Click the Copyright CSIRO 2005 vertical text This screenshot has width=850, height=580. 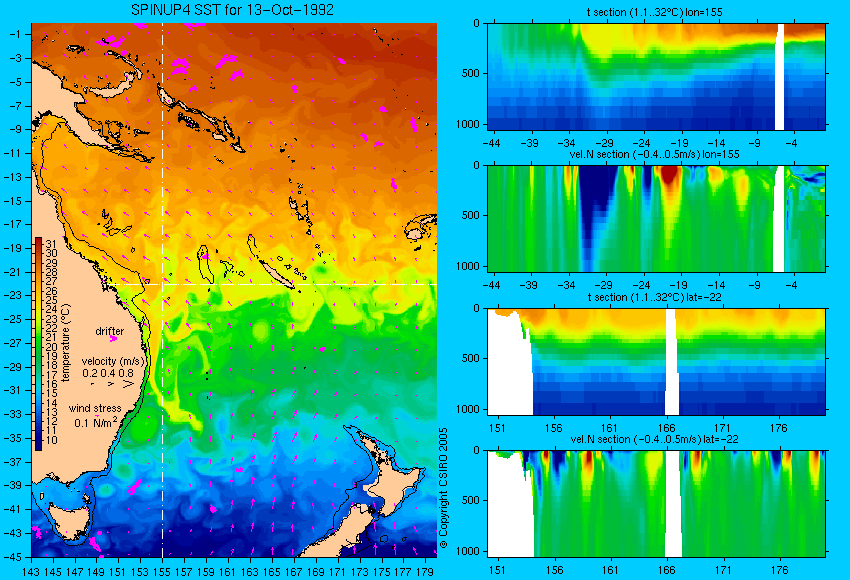click(x=443, y=488)
